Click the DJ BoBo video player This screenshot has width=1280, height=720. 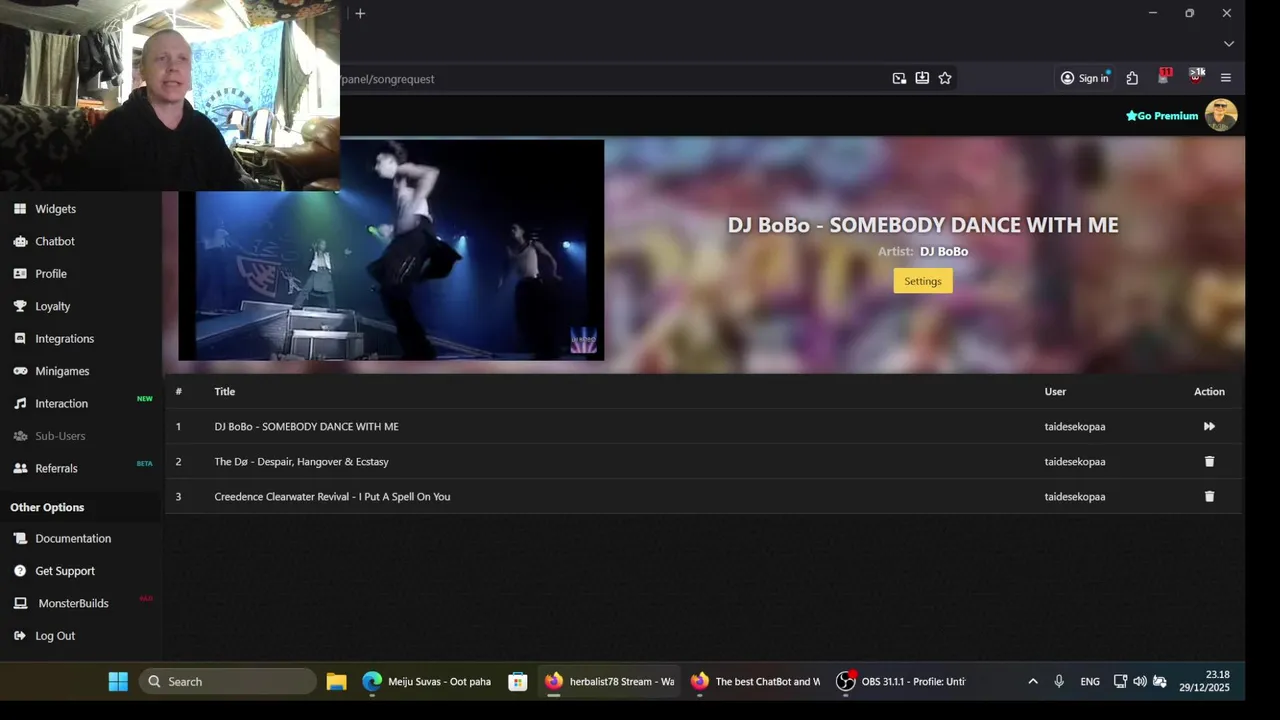point(391,250)
